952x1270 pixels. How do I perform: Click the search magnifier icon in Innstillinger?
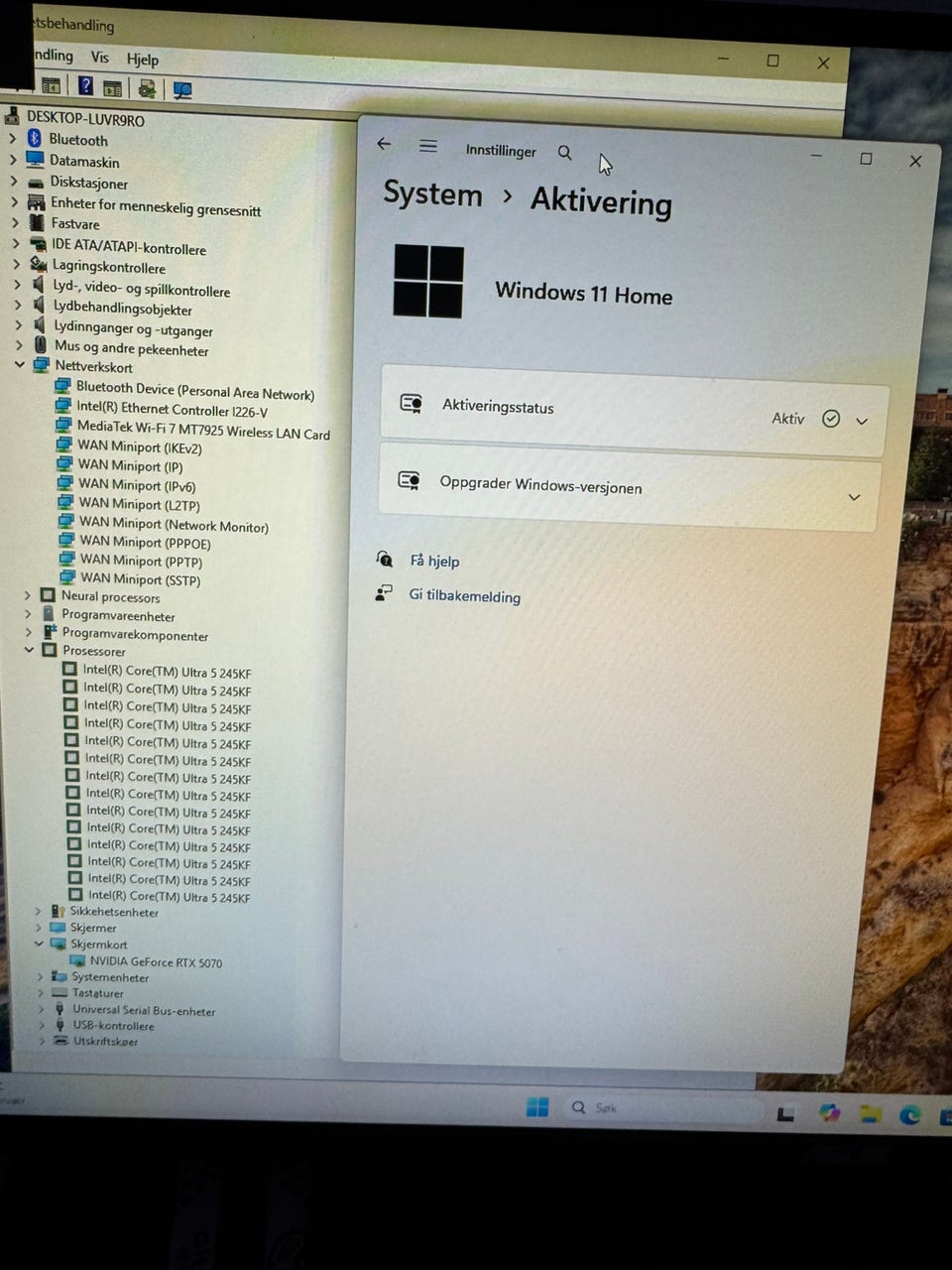click(x=564, y=152)
